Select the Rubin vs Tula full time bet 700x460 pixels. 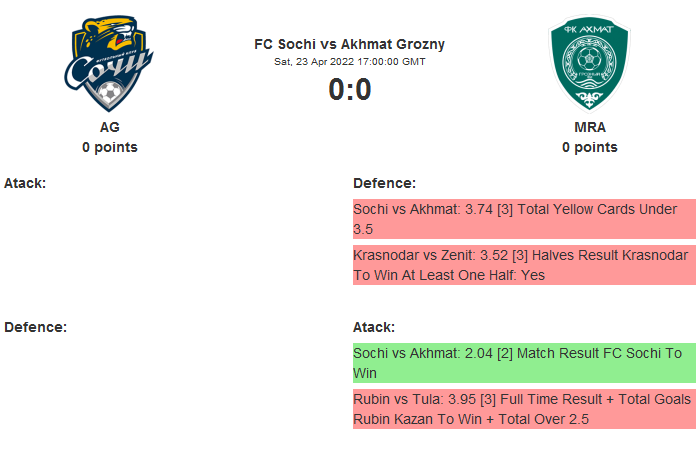click(523, 409)
